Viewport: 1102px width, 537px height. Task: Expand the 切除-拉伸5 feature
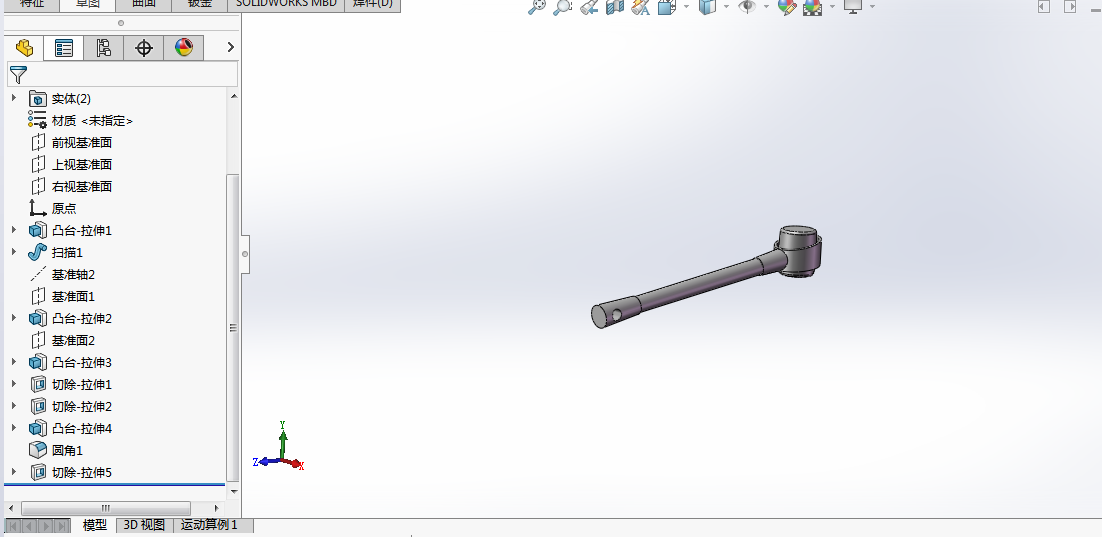(x=14, y=472)
